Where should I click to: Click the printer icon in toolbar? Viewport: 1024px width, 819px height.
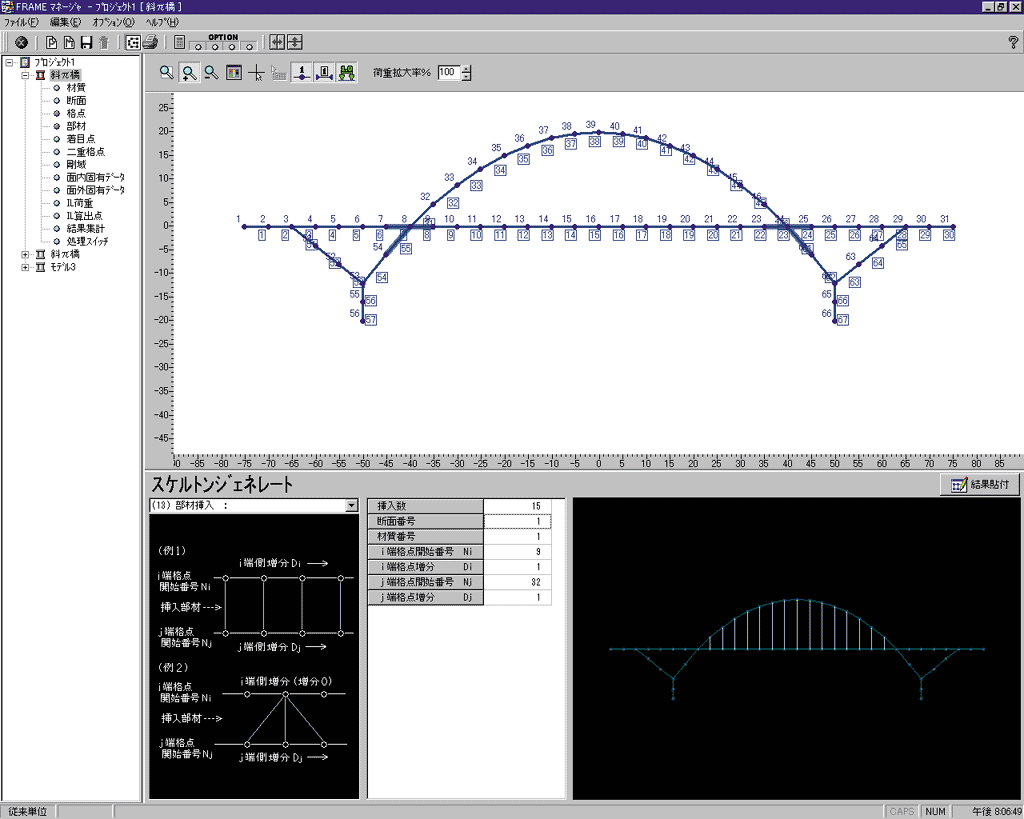point(150,43)
